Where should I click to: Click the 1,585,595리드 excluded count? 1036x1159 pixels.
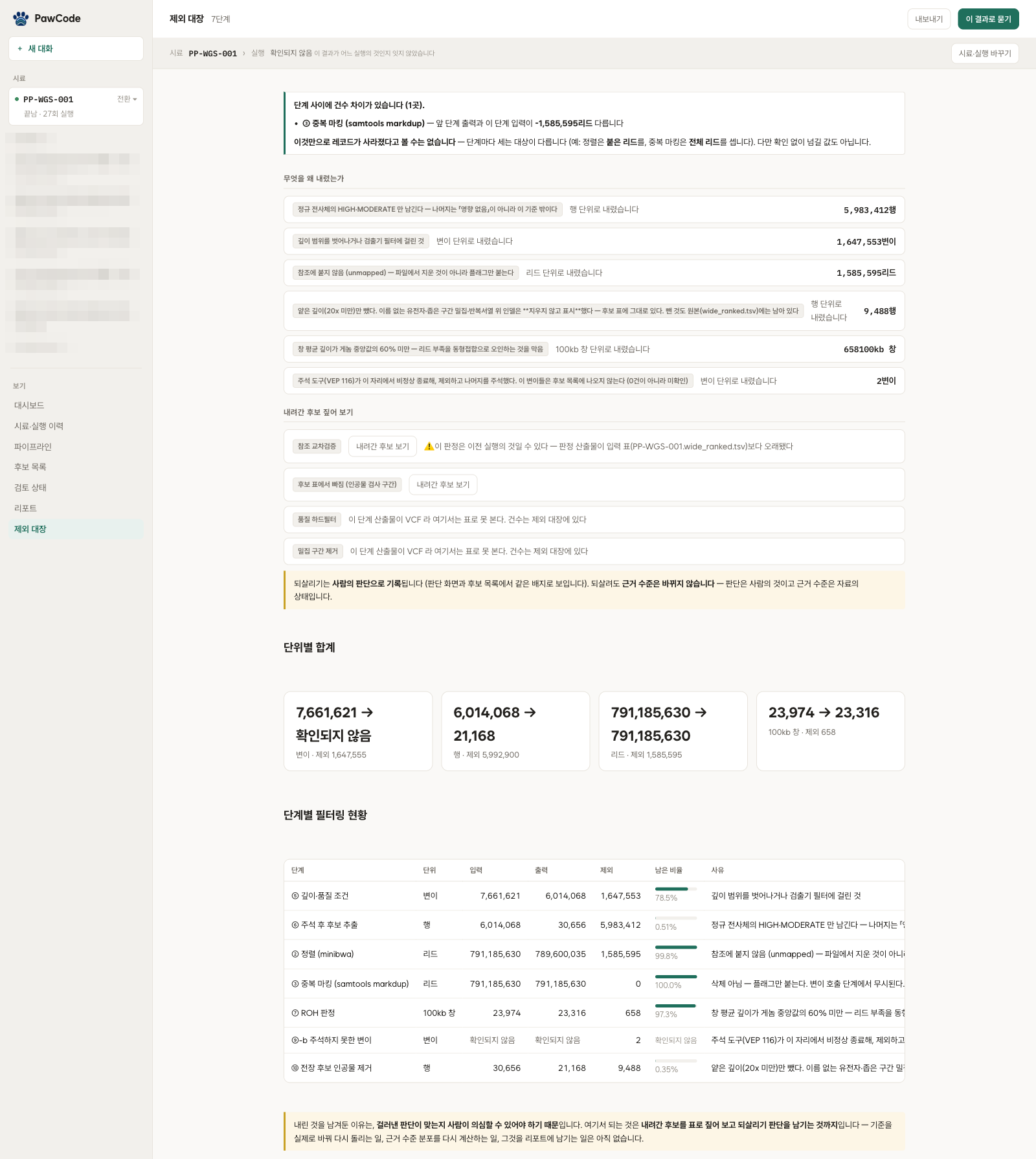pos(866,273)
